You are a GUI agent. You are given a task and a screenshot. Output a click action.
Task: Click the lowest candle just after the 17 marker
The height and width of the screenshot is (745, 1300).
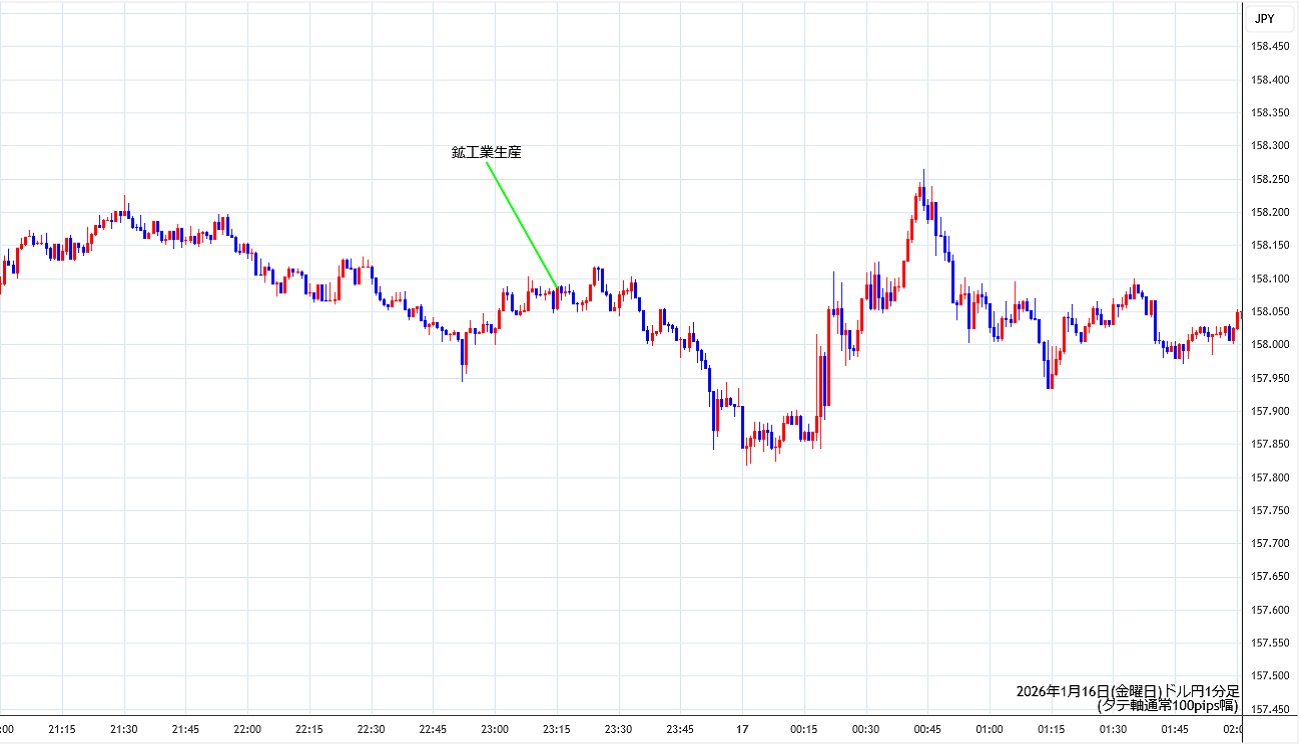(x=746, y=460)
